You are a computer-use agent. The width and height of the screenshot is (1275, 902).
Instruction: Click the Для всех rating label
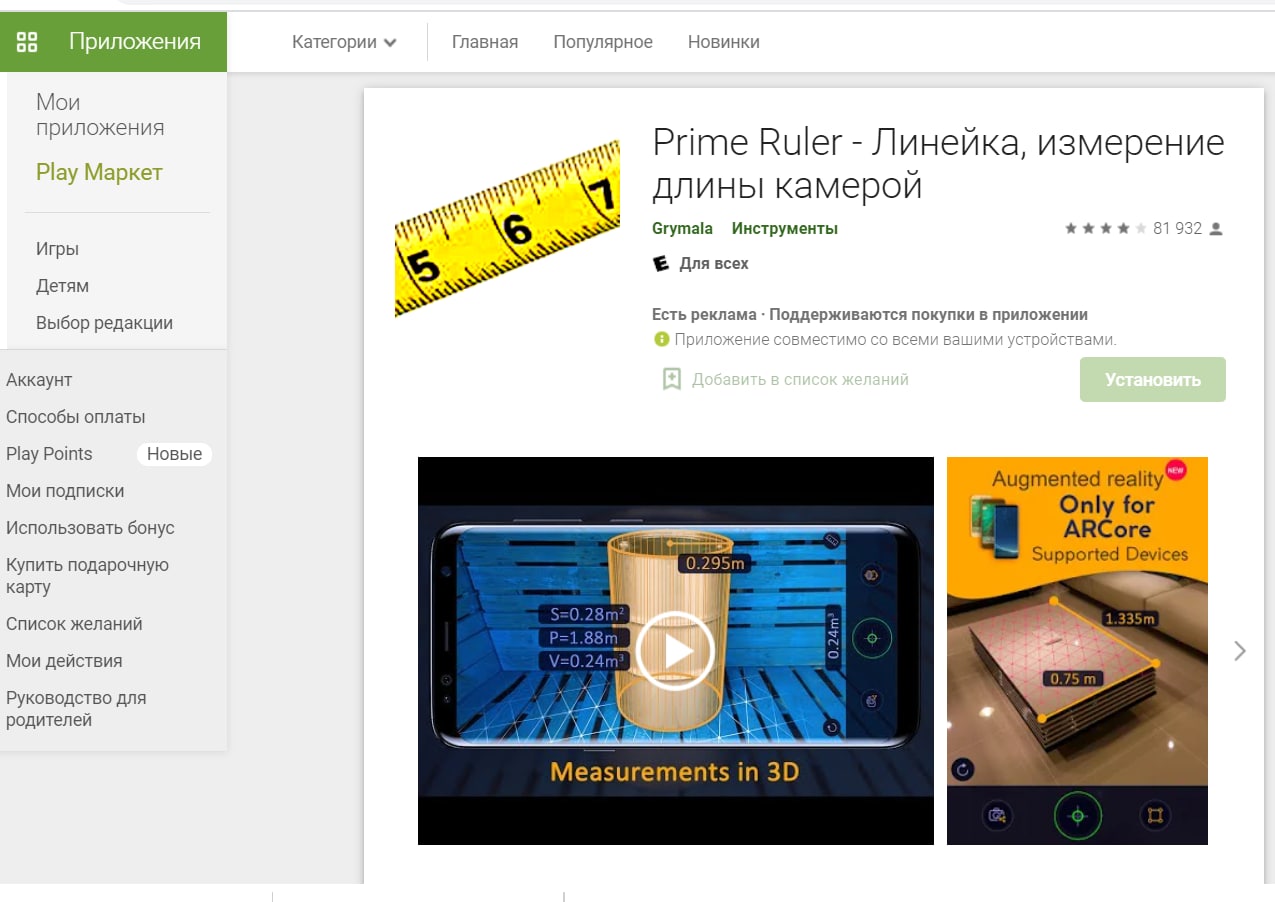[714, 264]
